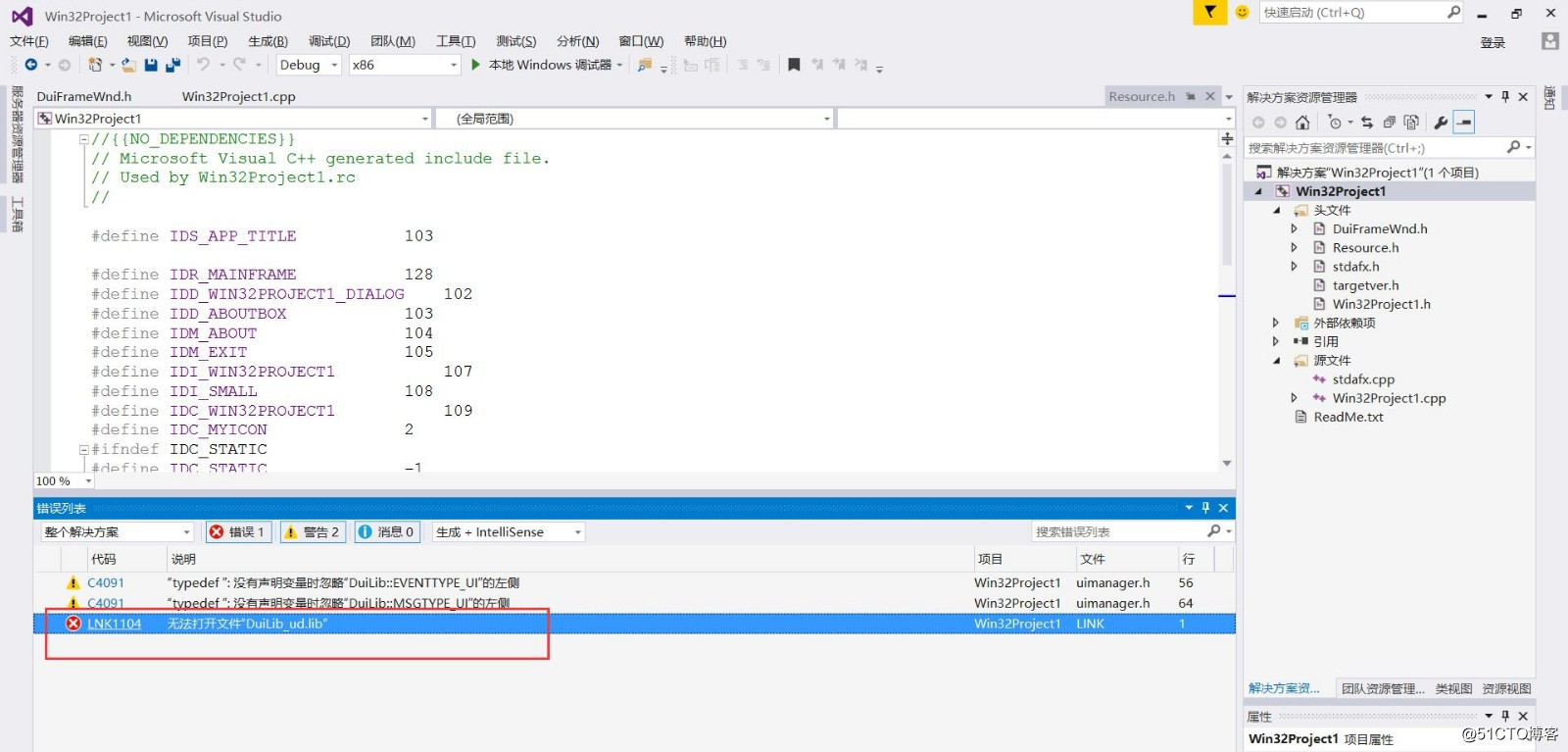Click the Save All toolbar icon

click(x=173, y=65)
